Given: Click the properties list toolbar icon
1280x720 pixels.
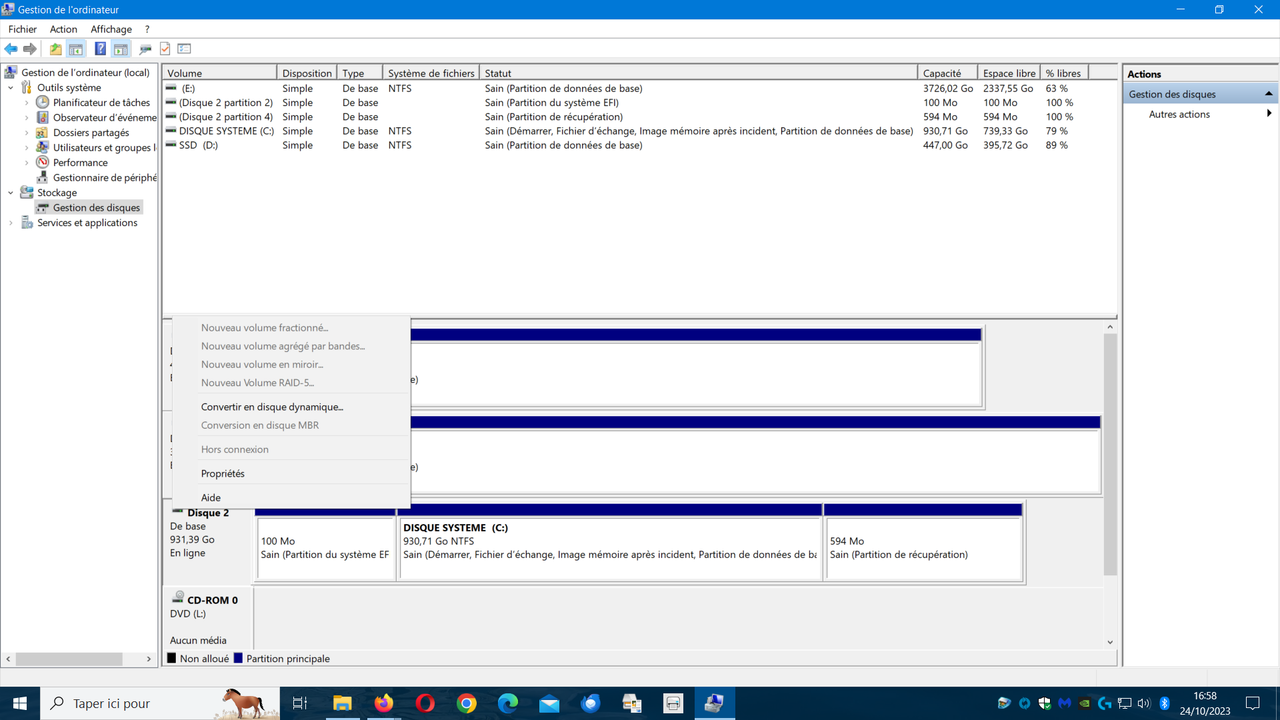Looking at the screenshot, I should pyautogui.click(x=184, y=48).
